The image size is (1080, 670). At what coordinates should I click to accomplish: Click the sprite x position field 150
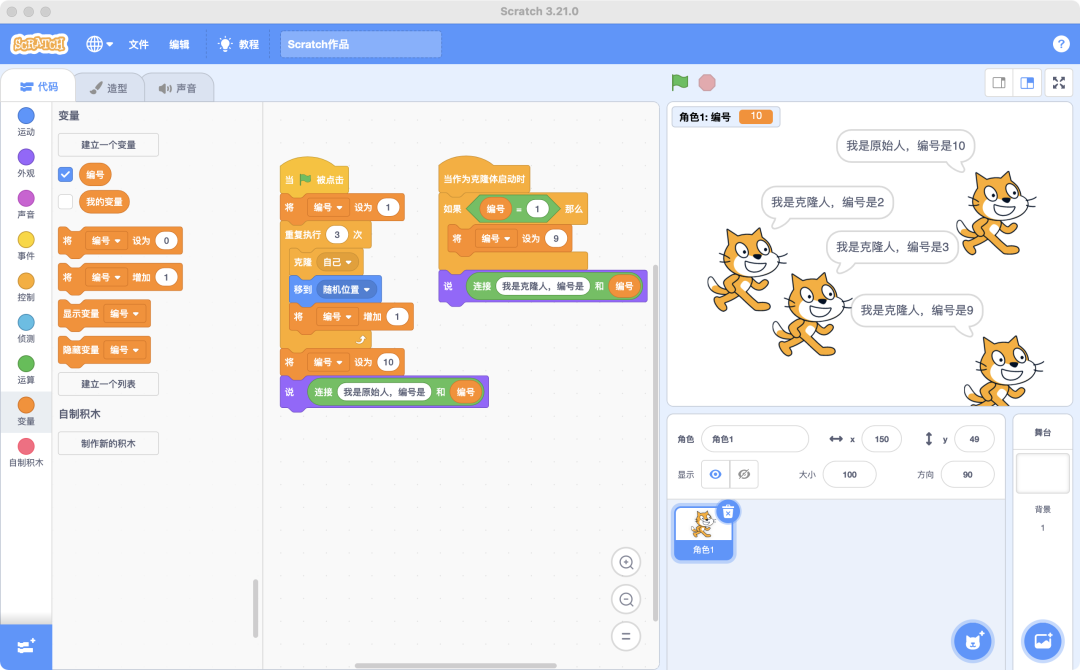(x=882, y=439)
